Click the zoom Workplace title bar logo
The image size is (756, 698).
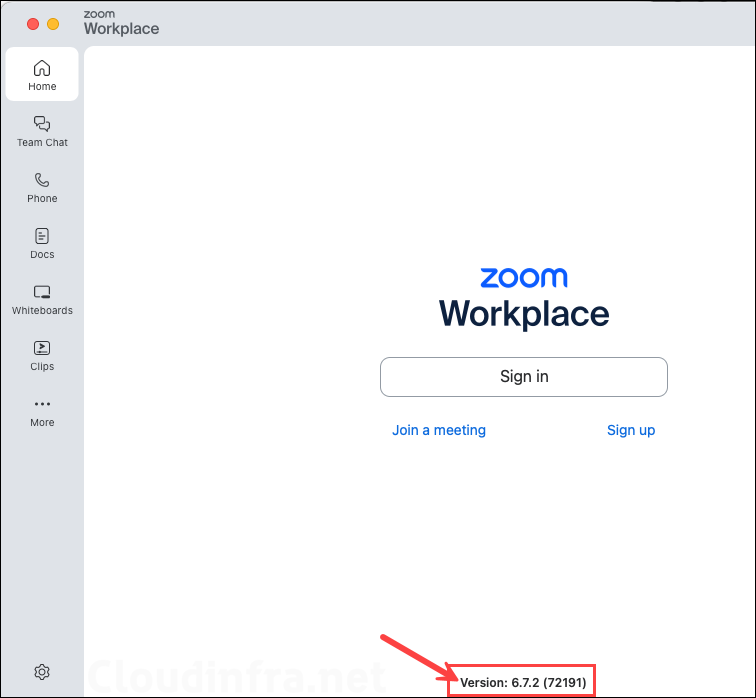(121, 23)
